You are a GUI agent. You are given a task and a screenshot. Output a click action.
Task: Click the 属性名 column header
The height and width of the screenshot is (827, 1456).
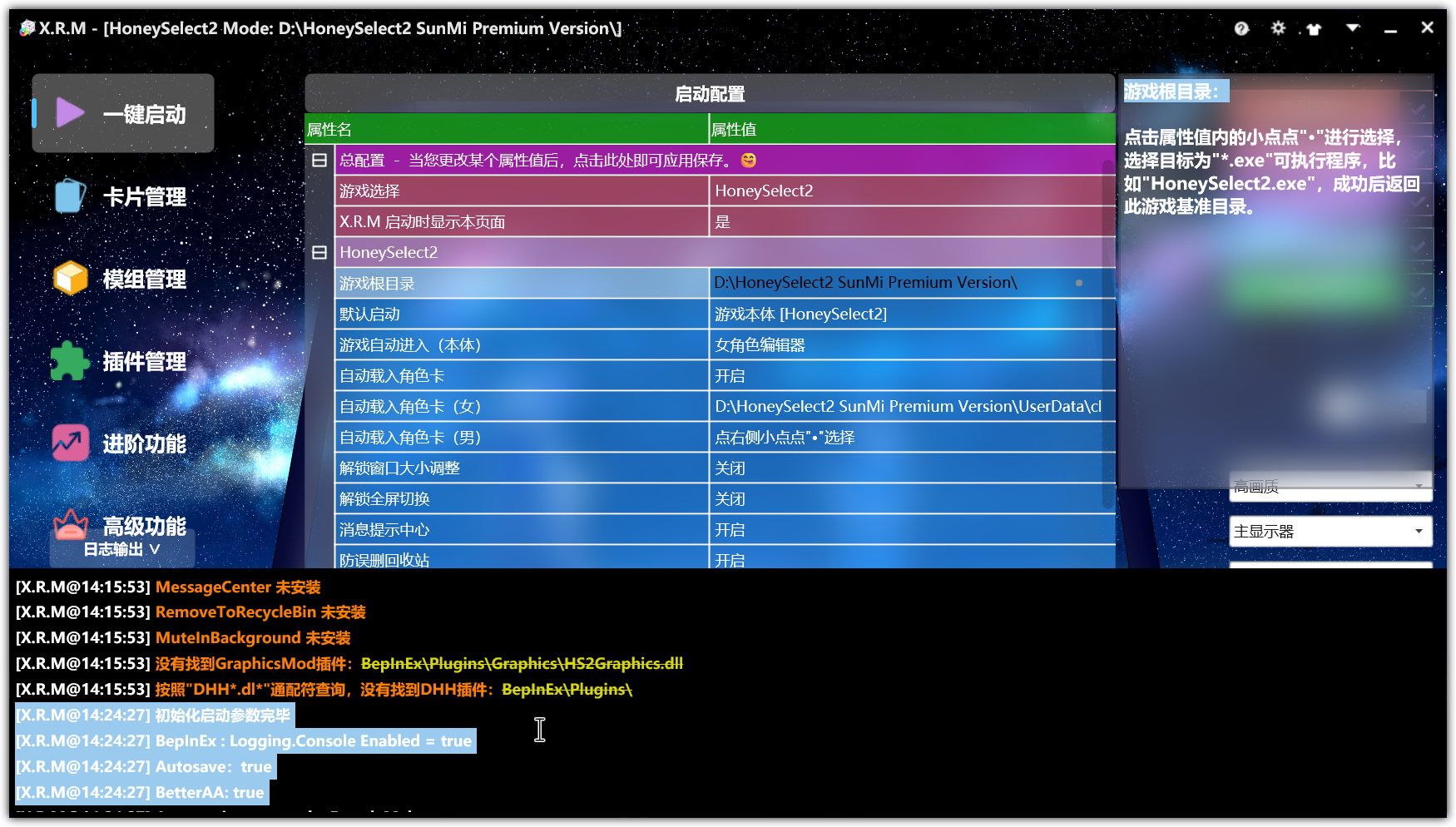click(x=507, y=129)
